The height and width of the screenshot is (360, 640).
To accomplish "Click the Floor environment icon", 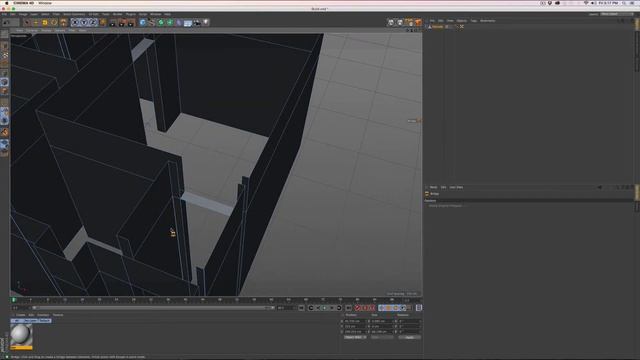I will tap(188, 23).
